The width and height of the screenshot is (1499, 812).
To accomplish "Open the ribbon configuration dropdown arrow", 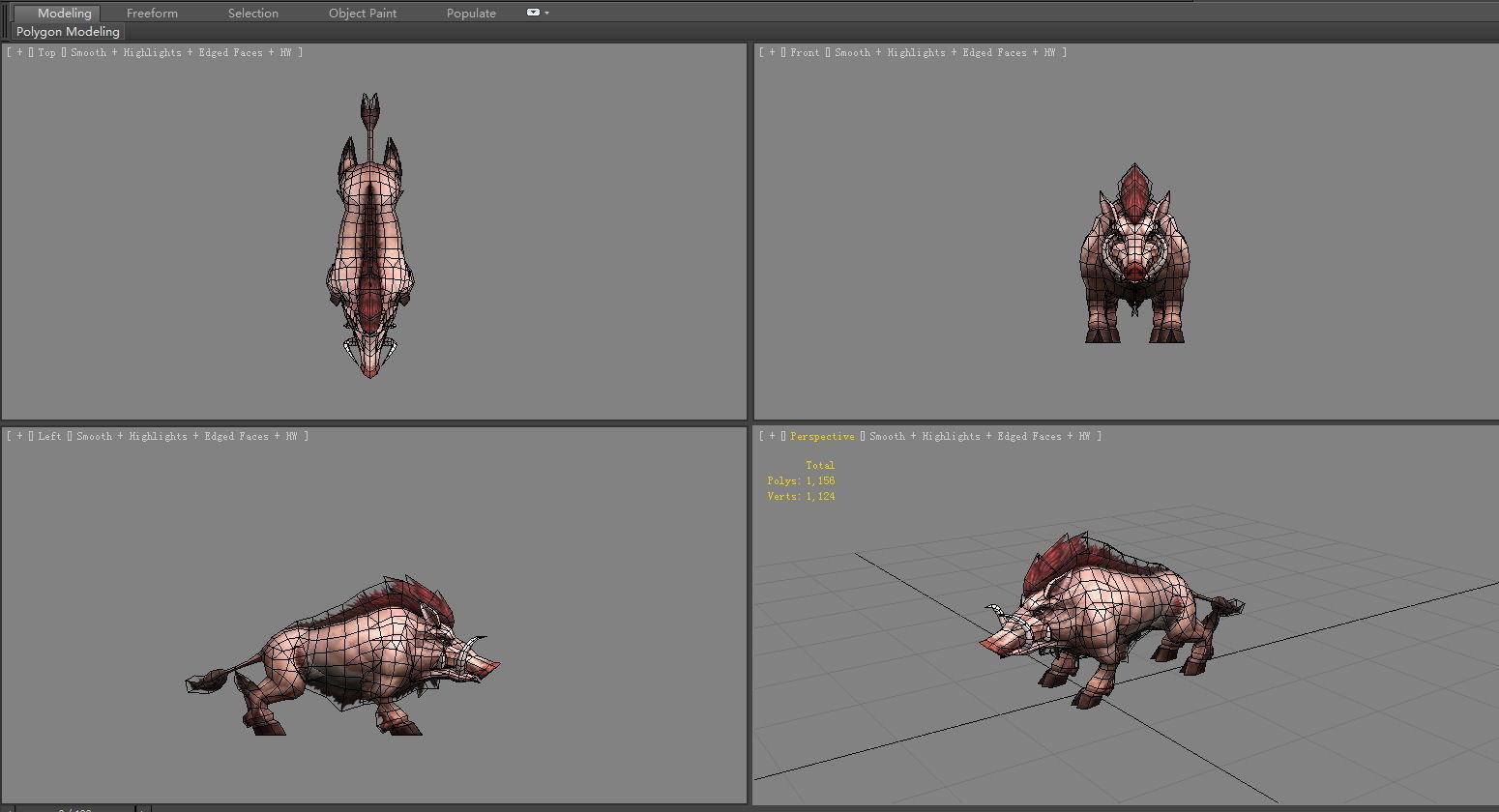I will click(x=544, y=13).
